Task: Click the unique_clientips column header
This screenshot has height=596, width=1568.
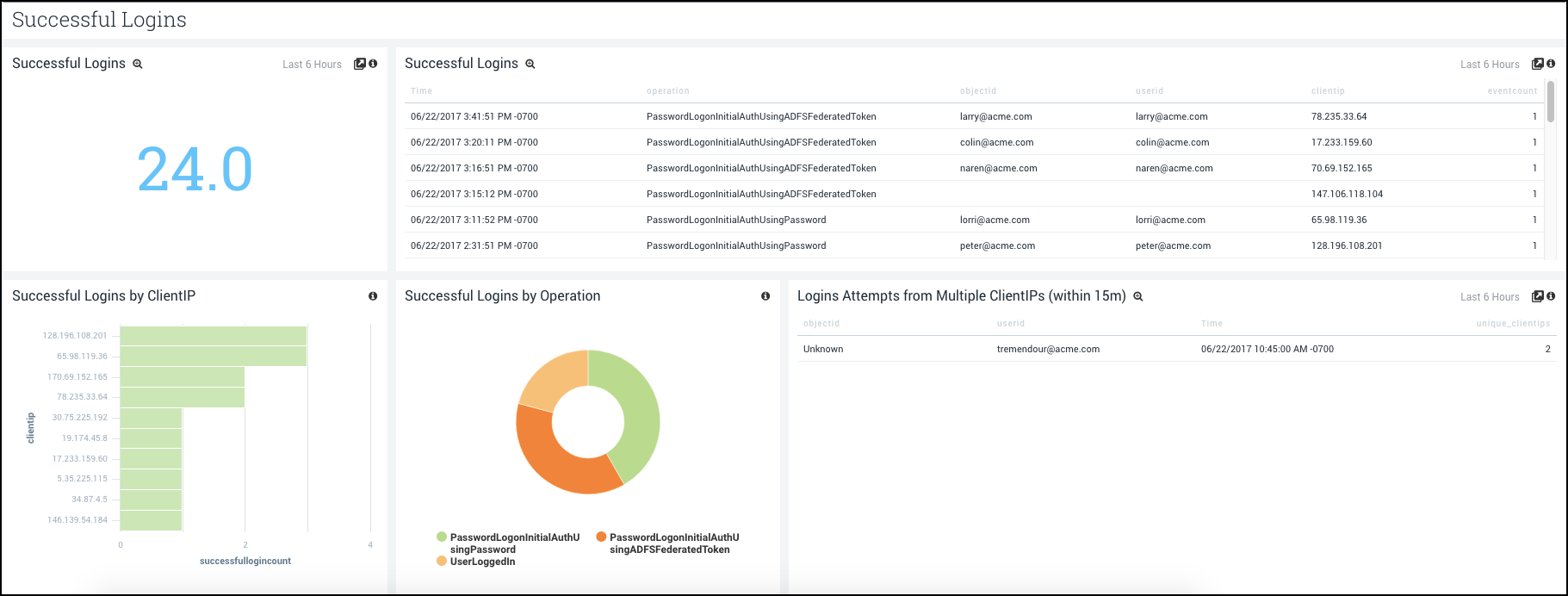Action: pos(1513,324)
